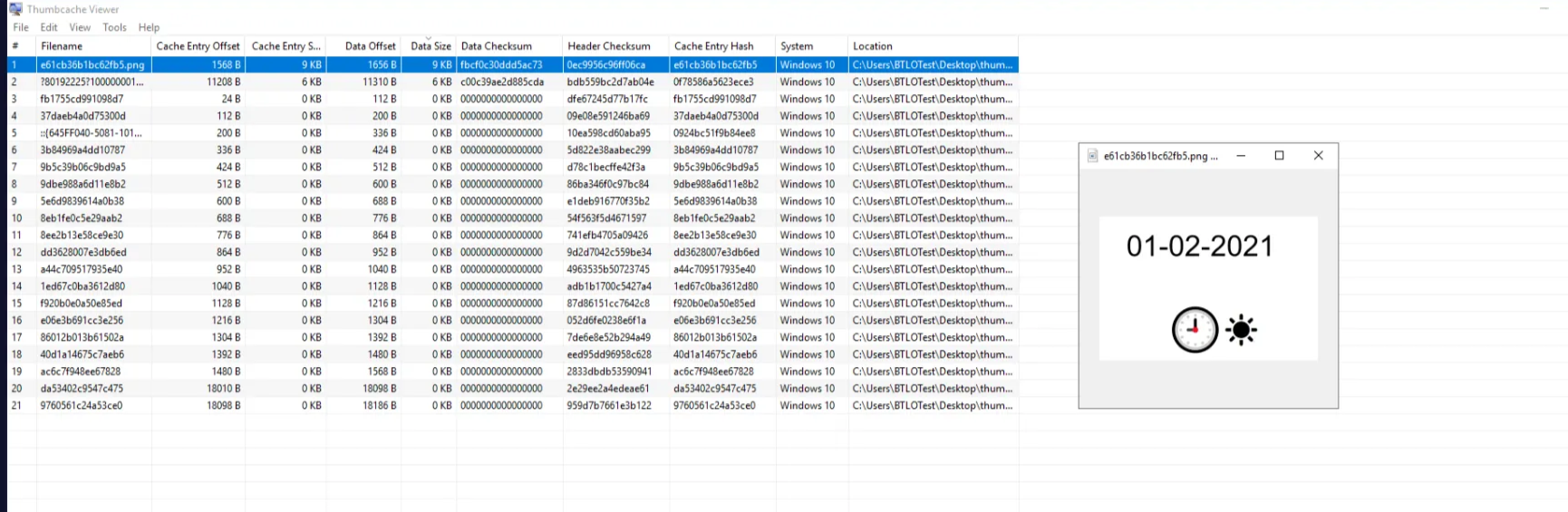Sort by the # index column header
The width and height of the screenshot is (1568, 512).
click(x=22, y=46)
